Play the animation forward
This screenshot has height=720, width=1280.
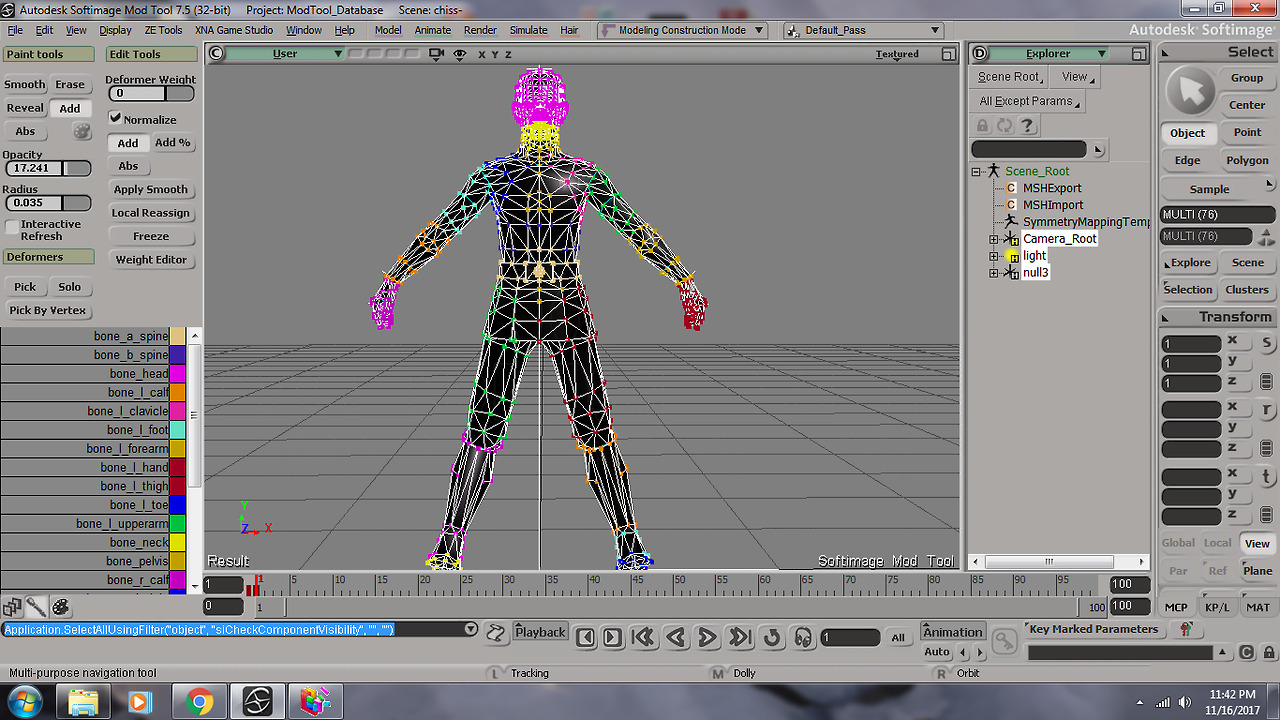(707, 637)
